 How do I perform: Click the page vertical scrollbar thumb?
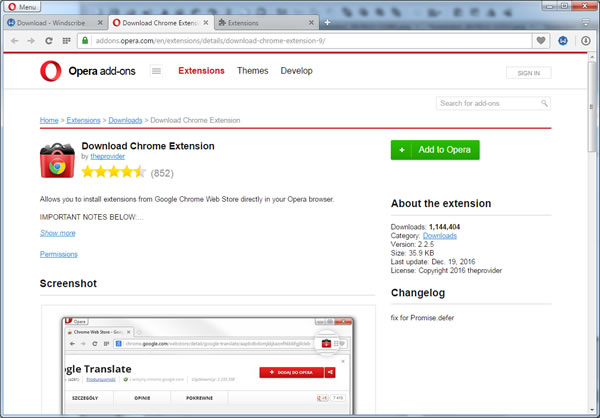tap(593, 107)
